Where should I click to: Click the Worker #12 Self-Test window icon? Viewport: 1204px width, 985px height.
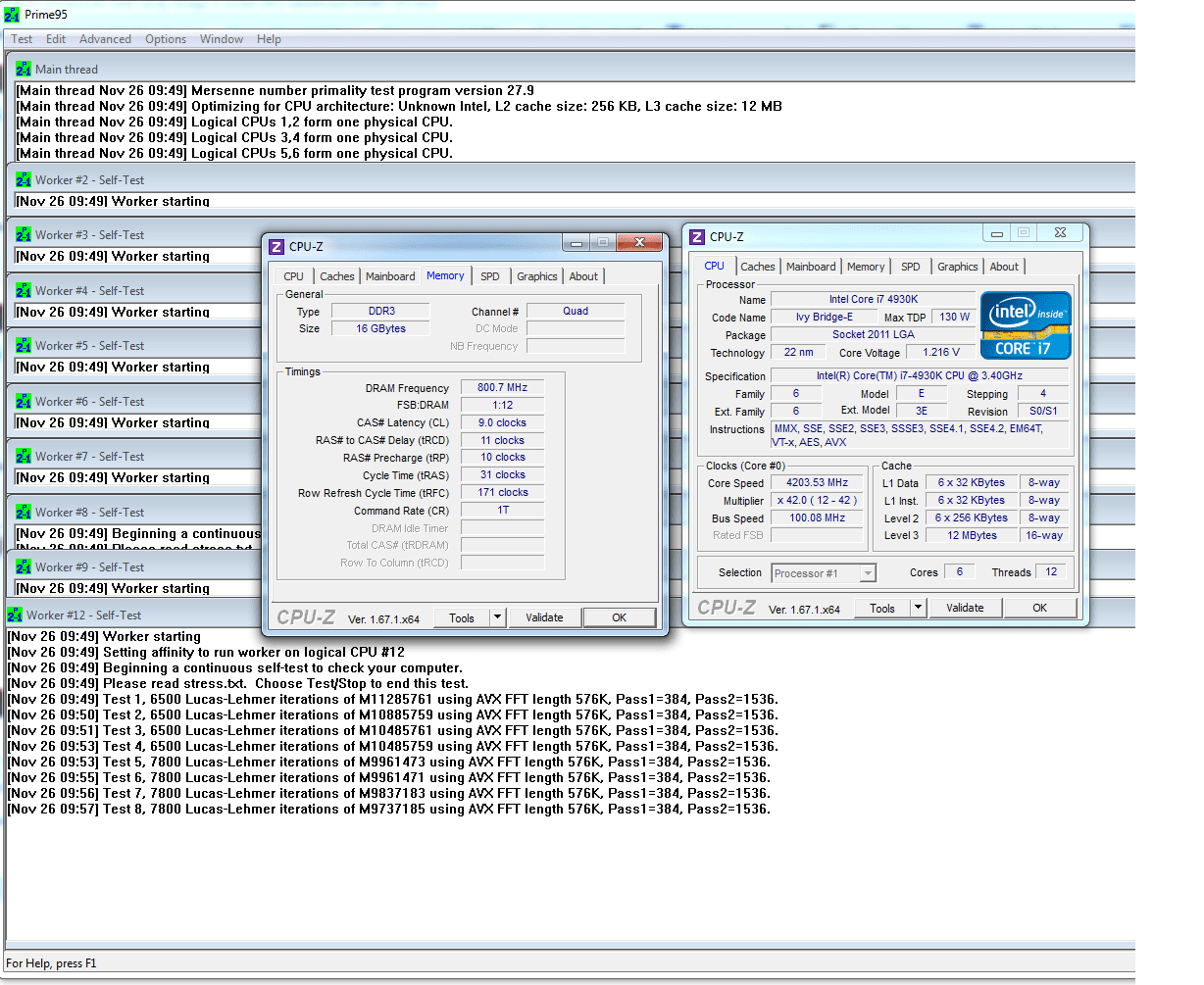(15, 616)
